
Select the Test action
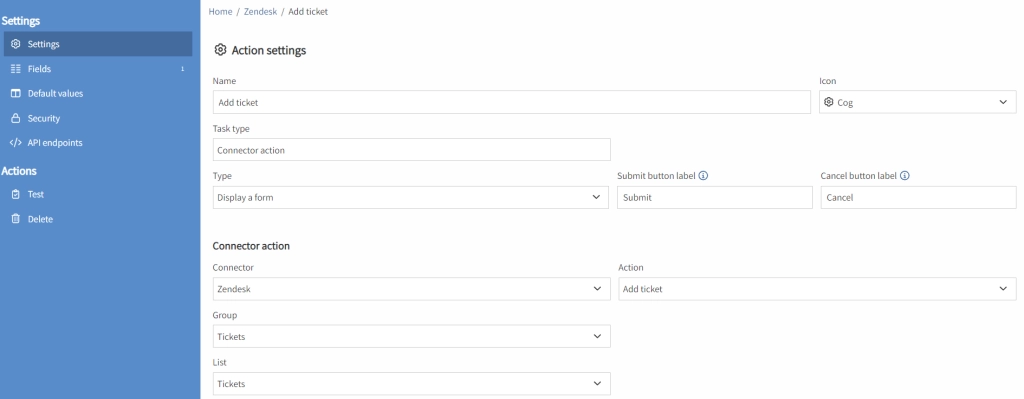tap(98, 194)
